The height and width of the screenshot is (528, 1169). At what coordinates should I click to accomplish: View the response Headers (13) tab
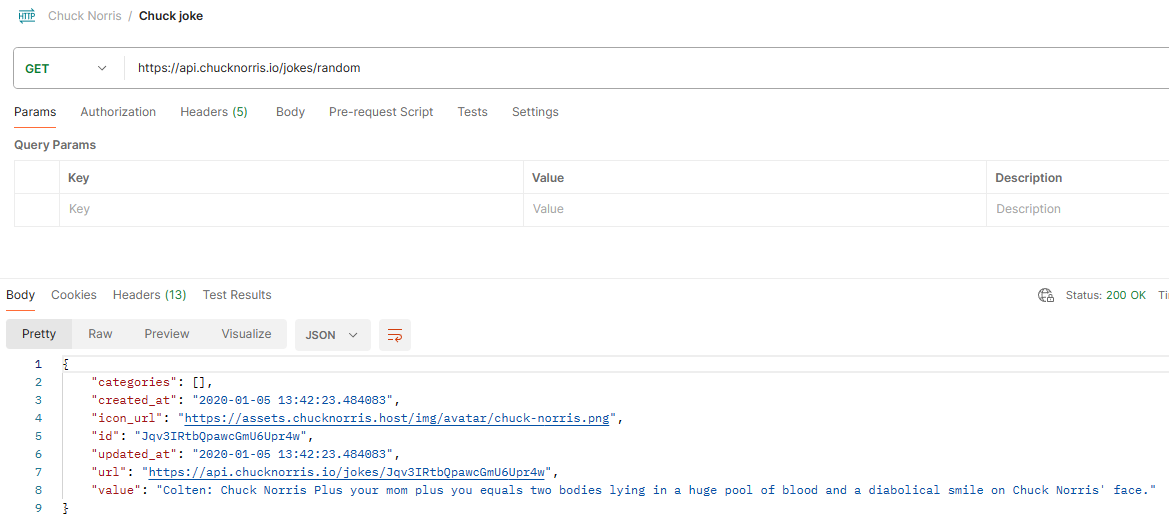pos(149,295)
